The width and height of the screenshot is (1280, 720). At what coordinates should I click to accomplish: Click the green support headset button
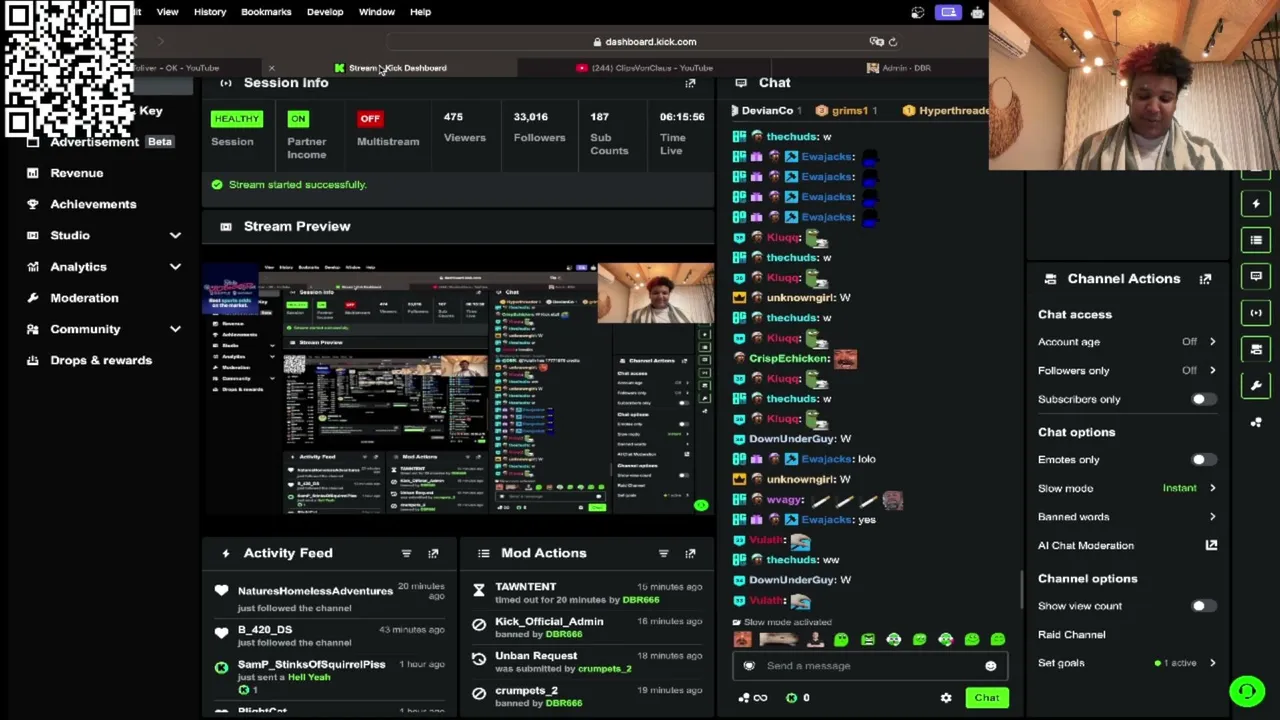[1247, 691]
